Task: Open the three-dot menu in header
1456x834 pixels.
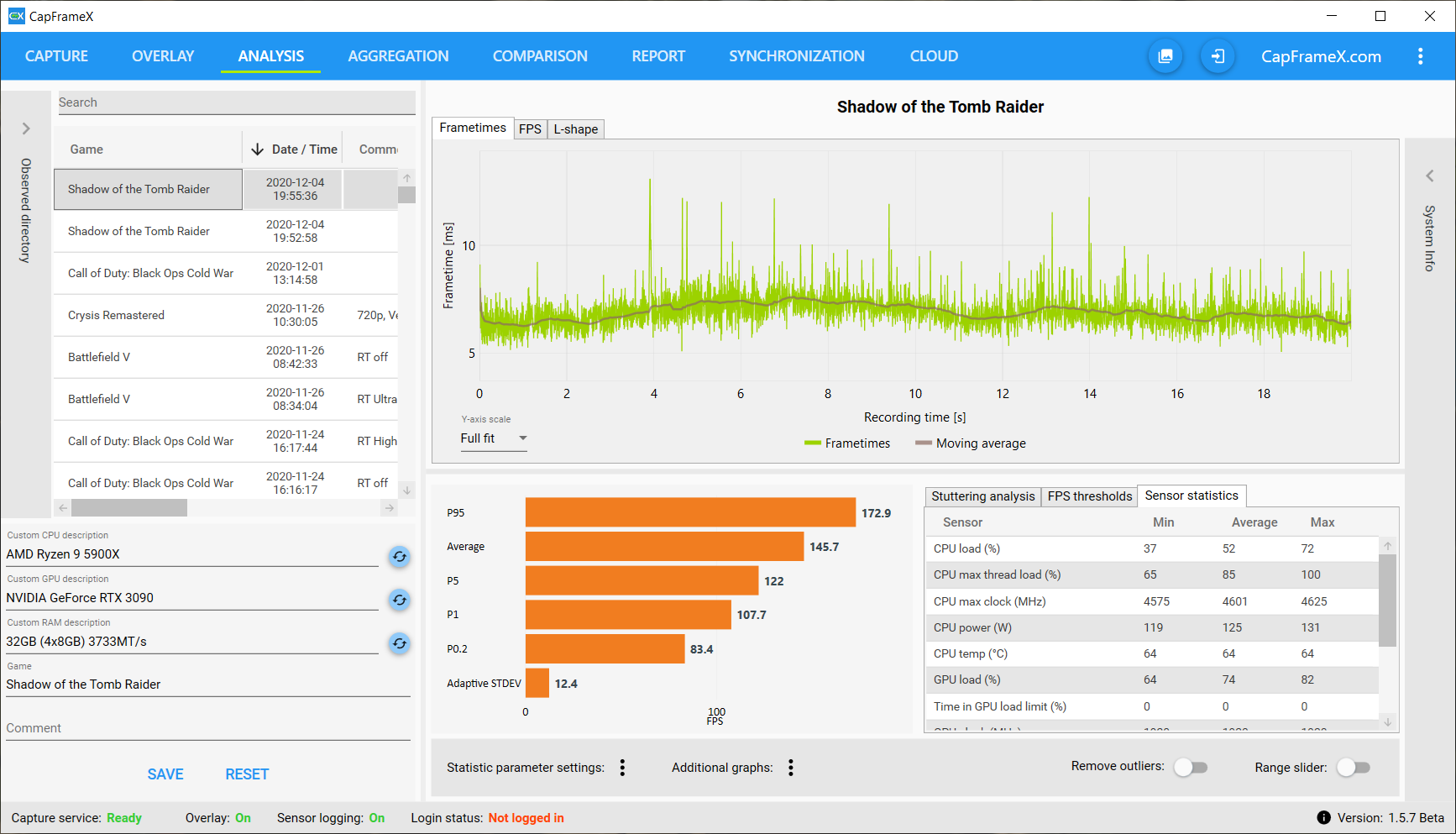Action: pyautogui.click(x=1420, y=56)
